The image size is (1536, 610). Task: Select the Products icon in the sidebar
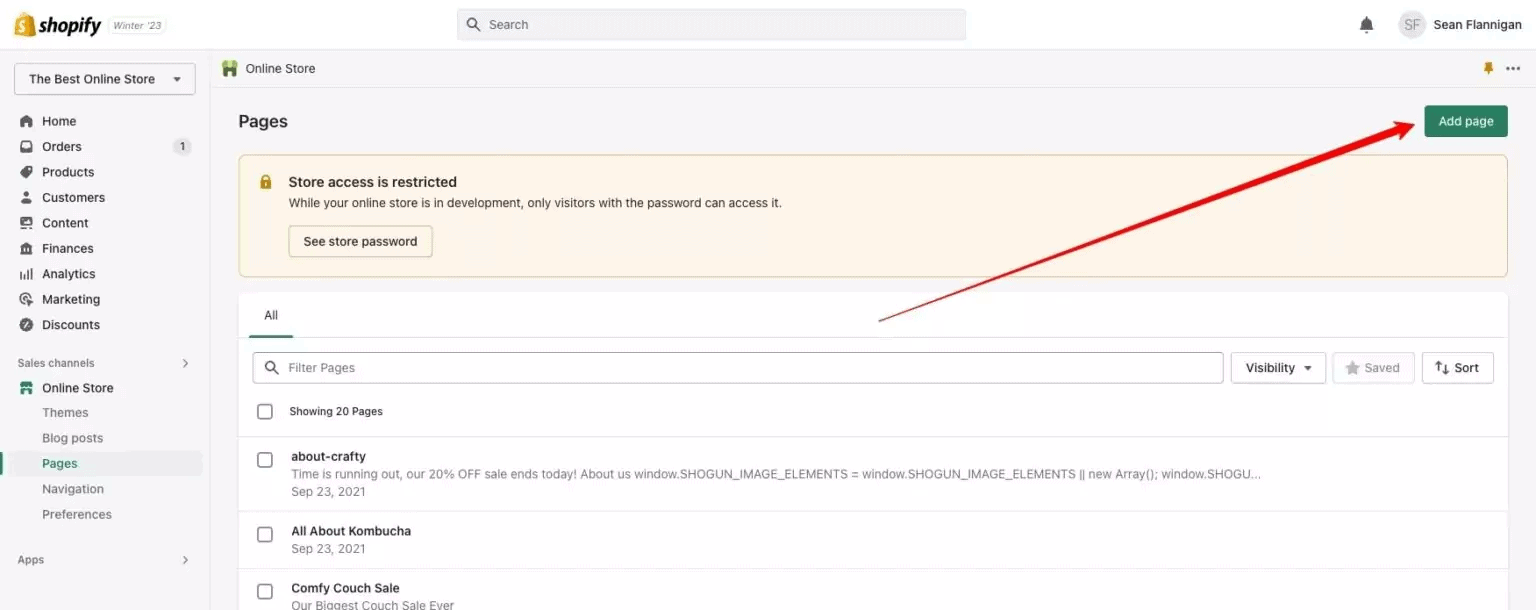[x=27, y=171]
